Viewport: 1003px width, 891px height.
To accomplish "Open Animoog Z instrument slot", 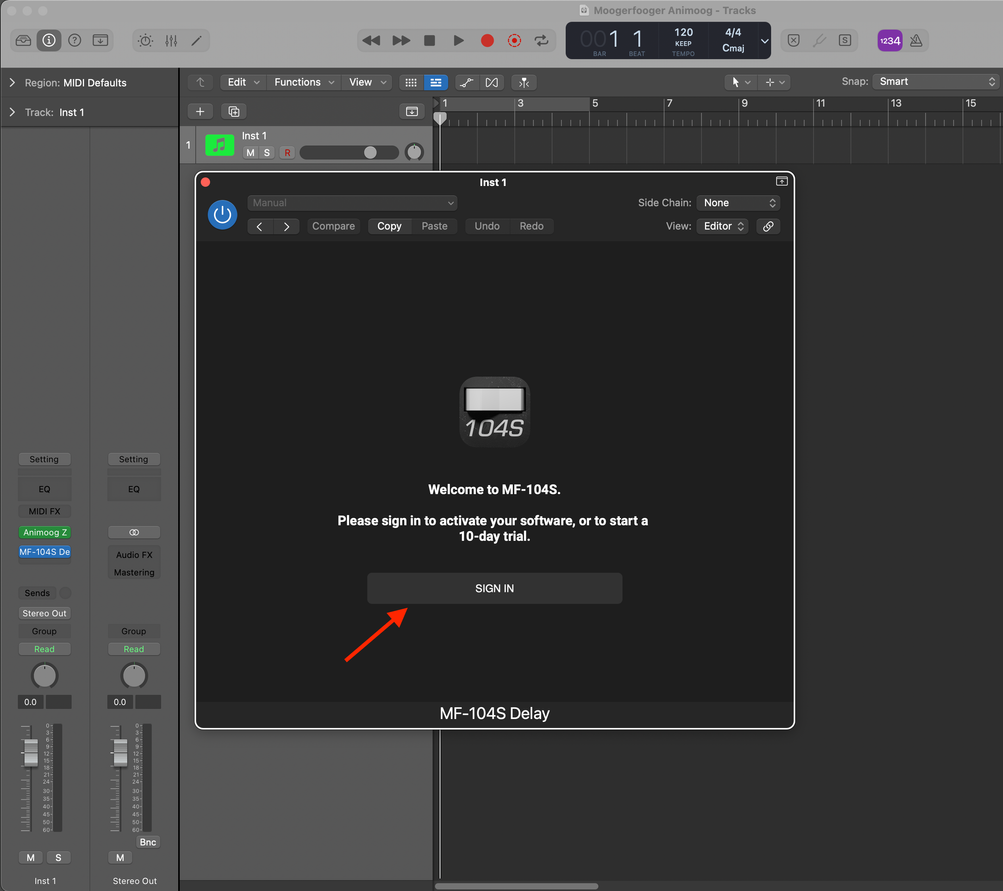I will click(x=45, y=532).
